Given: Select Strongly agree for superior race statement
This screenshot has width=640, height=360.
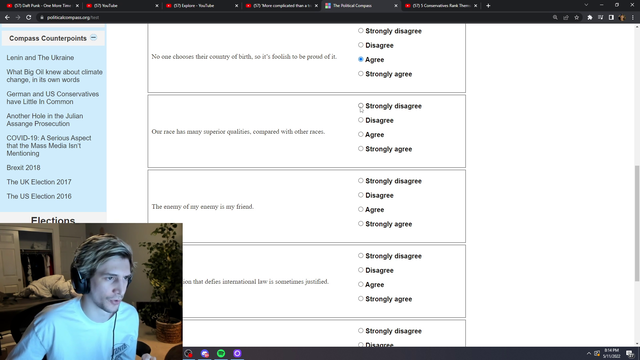Looking at the screenshot, I should [360, 149].
